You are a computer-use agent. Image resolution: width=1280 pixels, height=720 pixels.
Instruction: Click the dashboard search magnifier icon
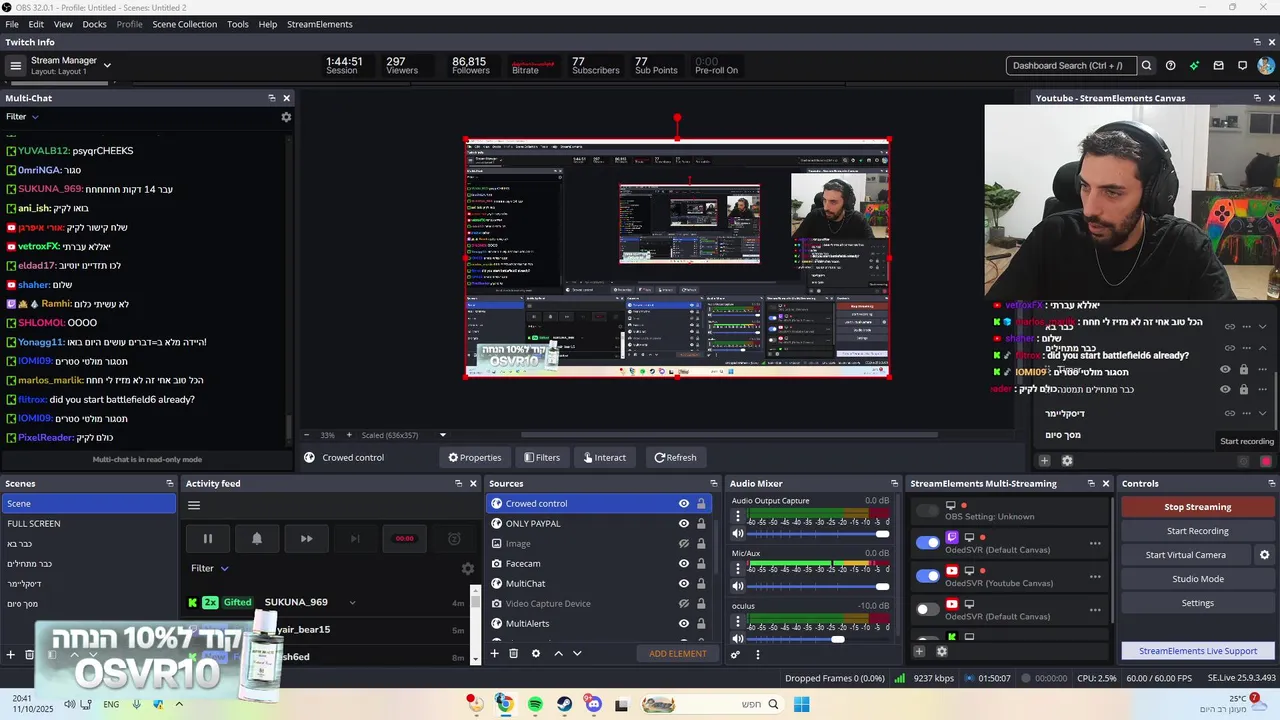1147,66
